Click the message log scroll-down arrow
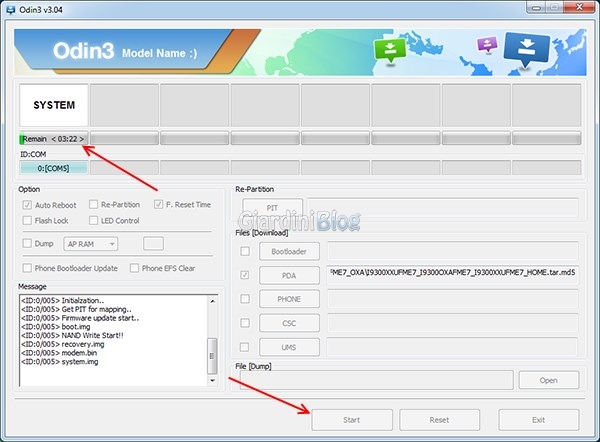The width and height of the screenshot is (600, 442). pyautogui.click(x=212, y=380)
